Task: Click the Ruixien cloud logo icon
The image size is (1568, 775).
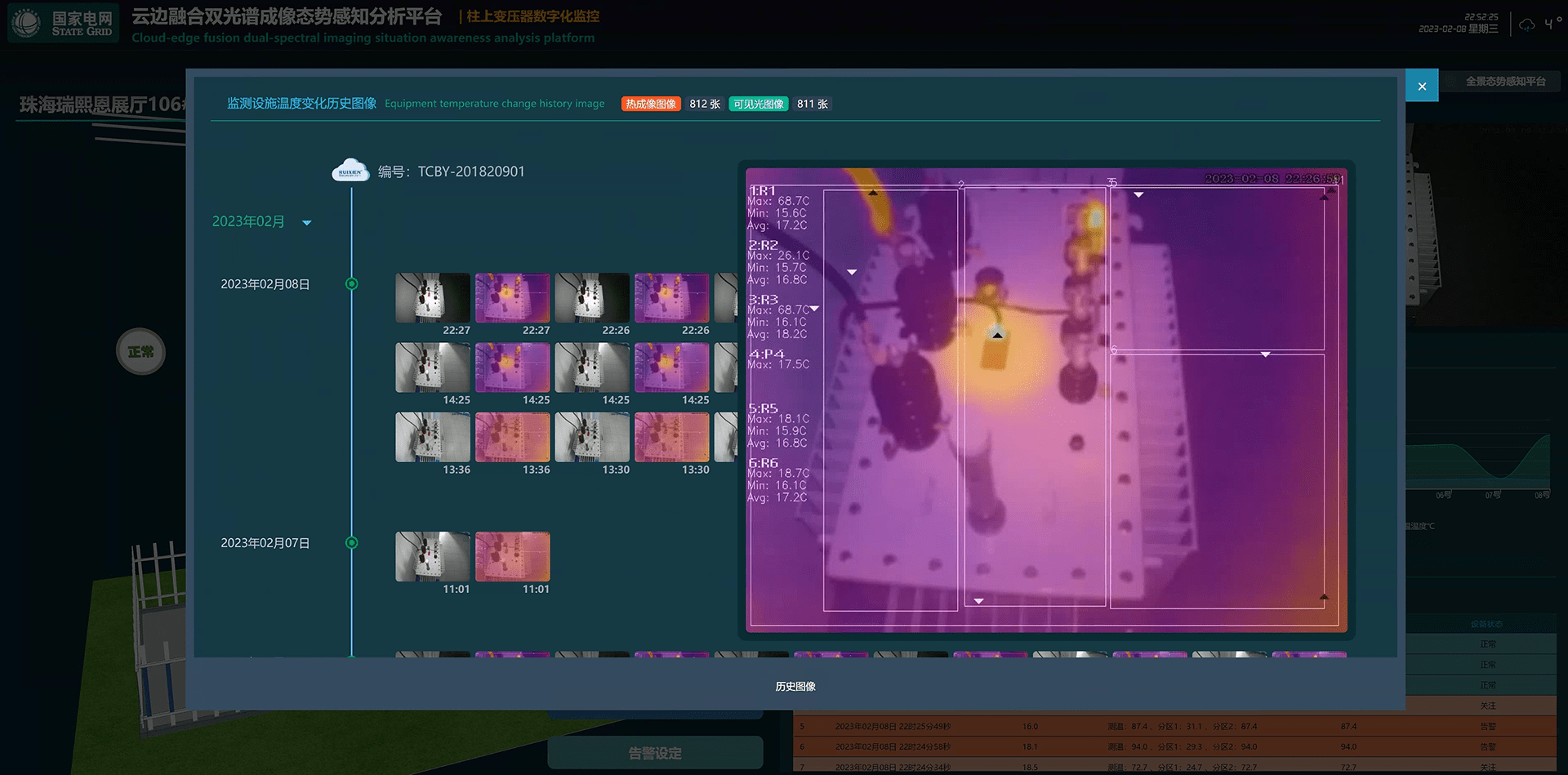Action: tap(350, 171)
